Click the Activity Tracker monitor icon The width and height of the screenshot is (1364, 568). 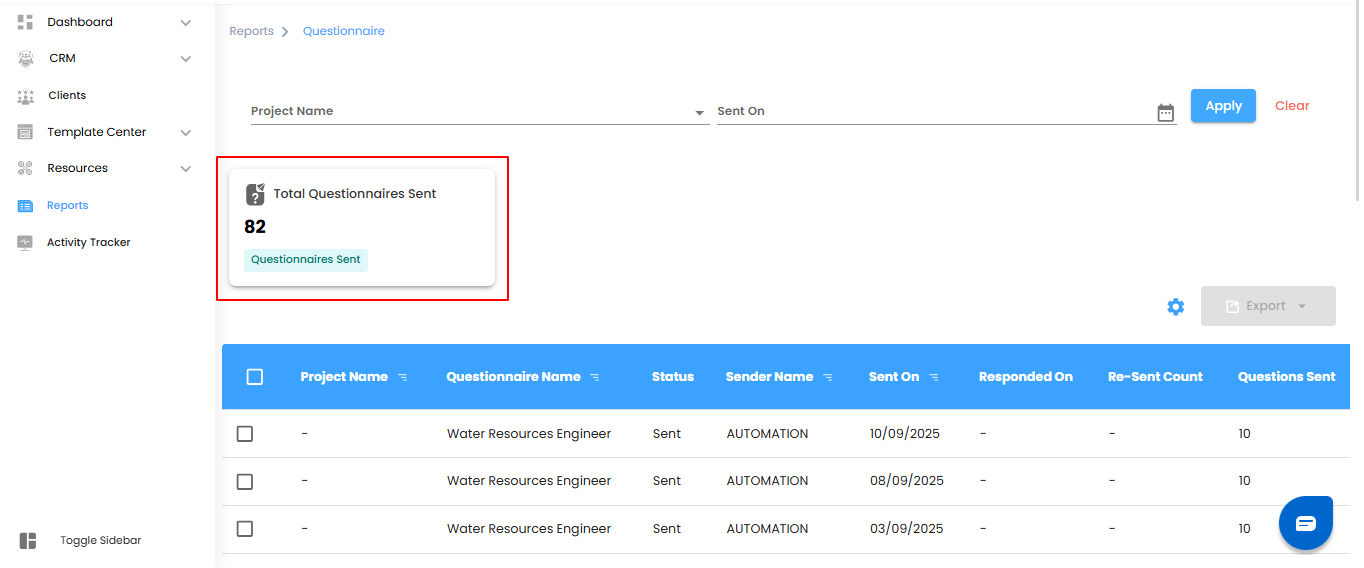pos(26,242)
